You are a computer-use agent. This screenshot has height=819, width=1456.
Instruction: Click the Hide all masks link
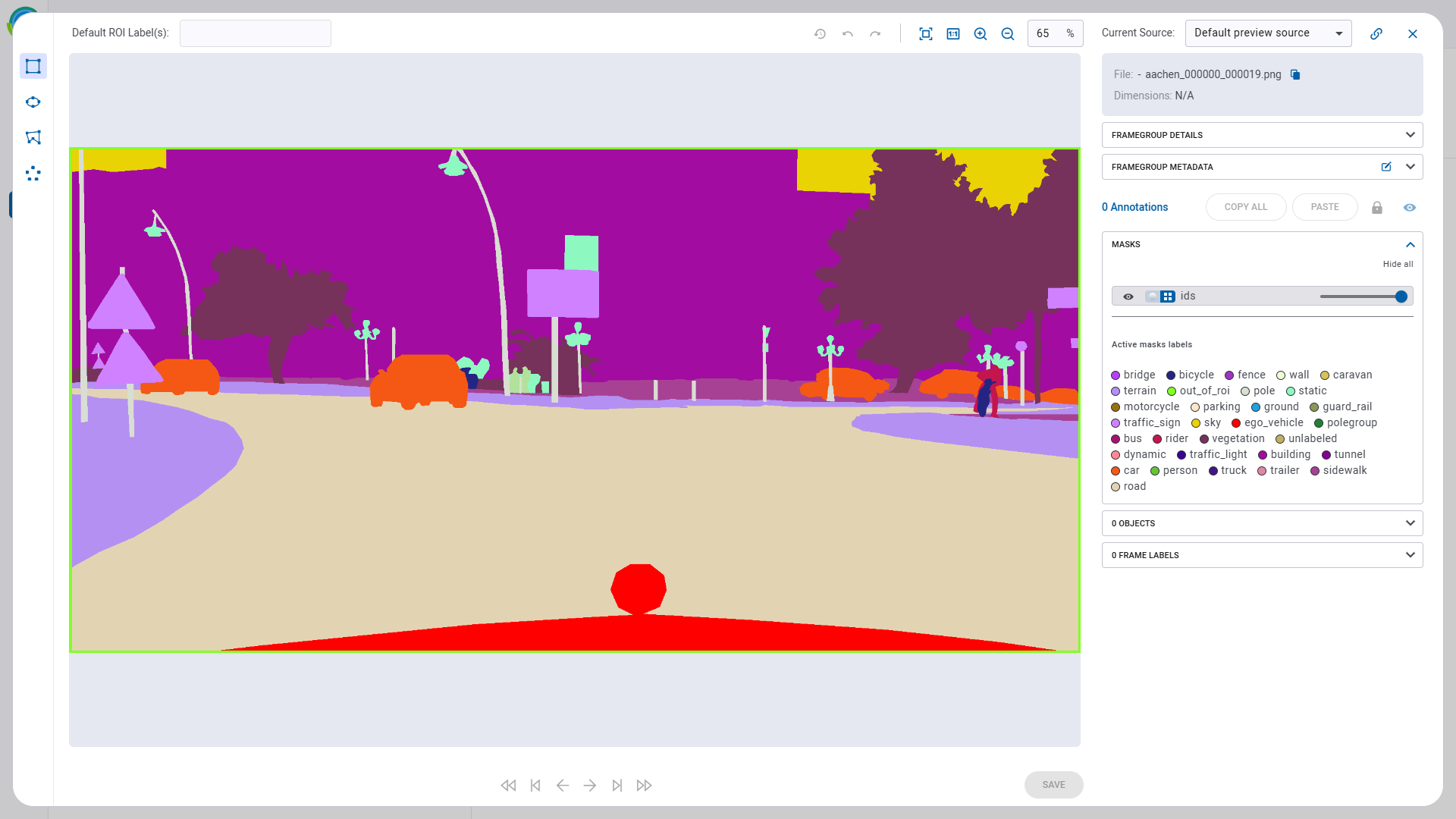point(1398,264)
